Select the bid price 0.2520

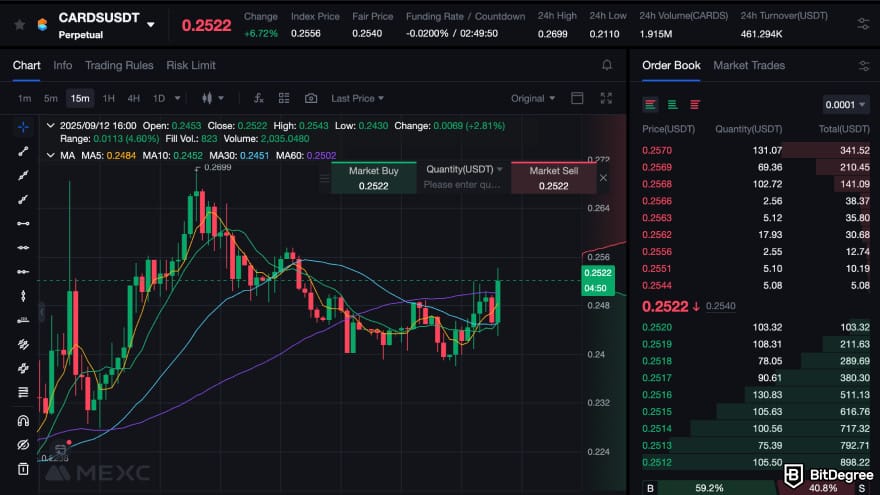657,327
